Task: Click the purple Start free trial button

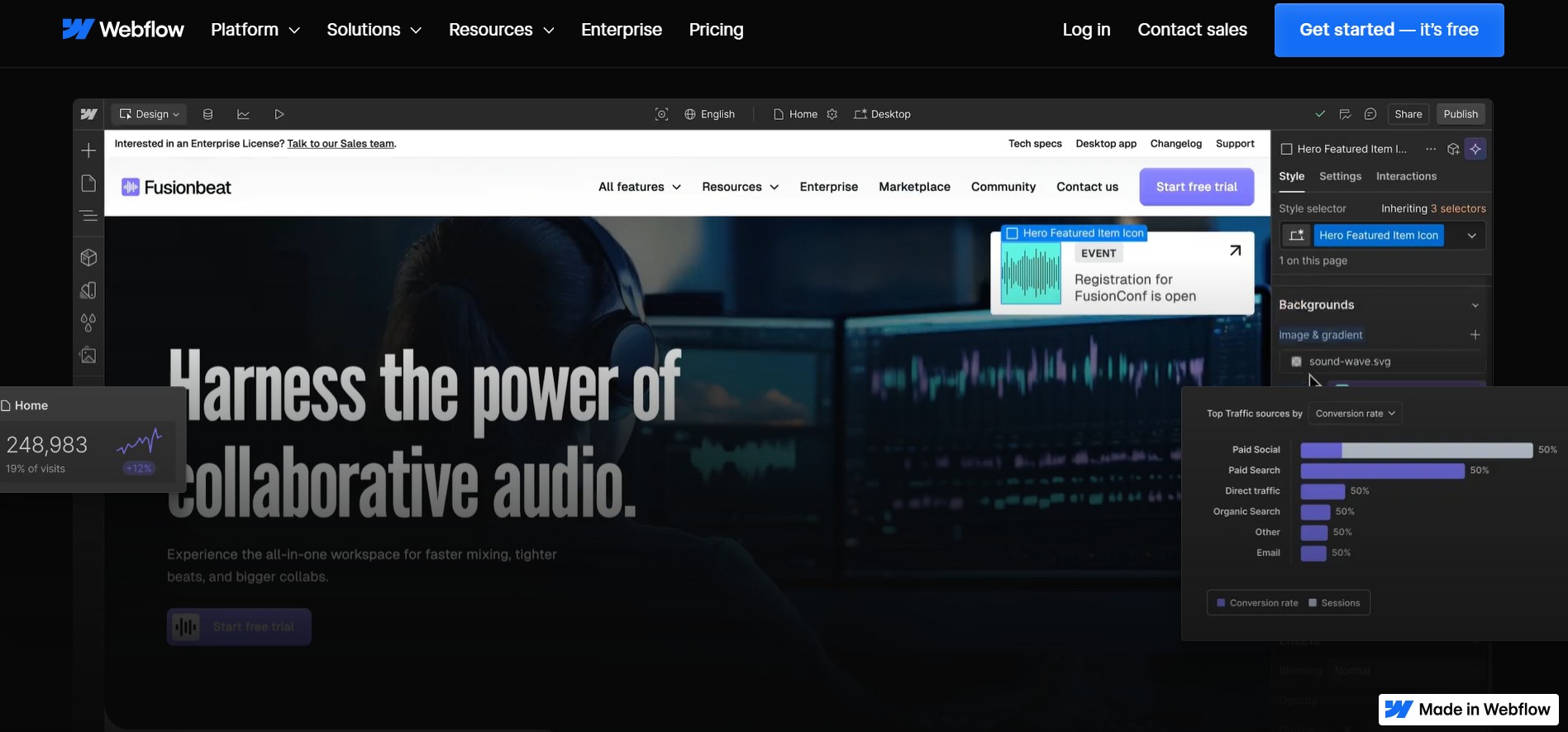Action: [1196, 187]
